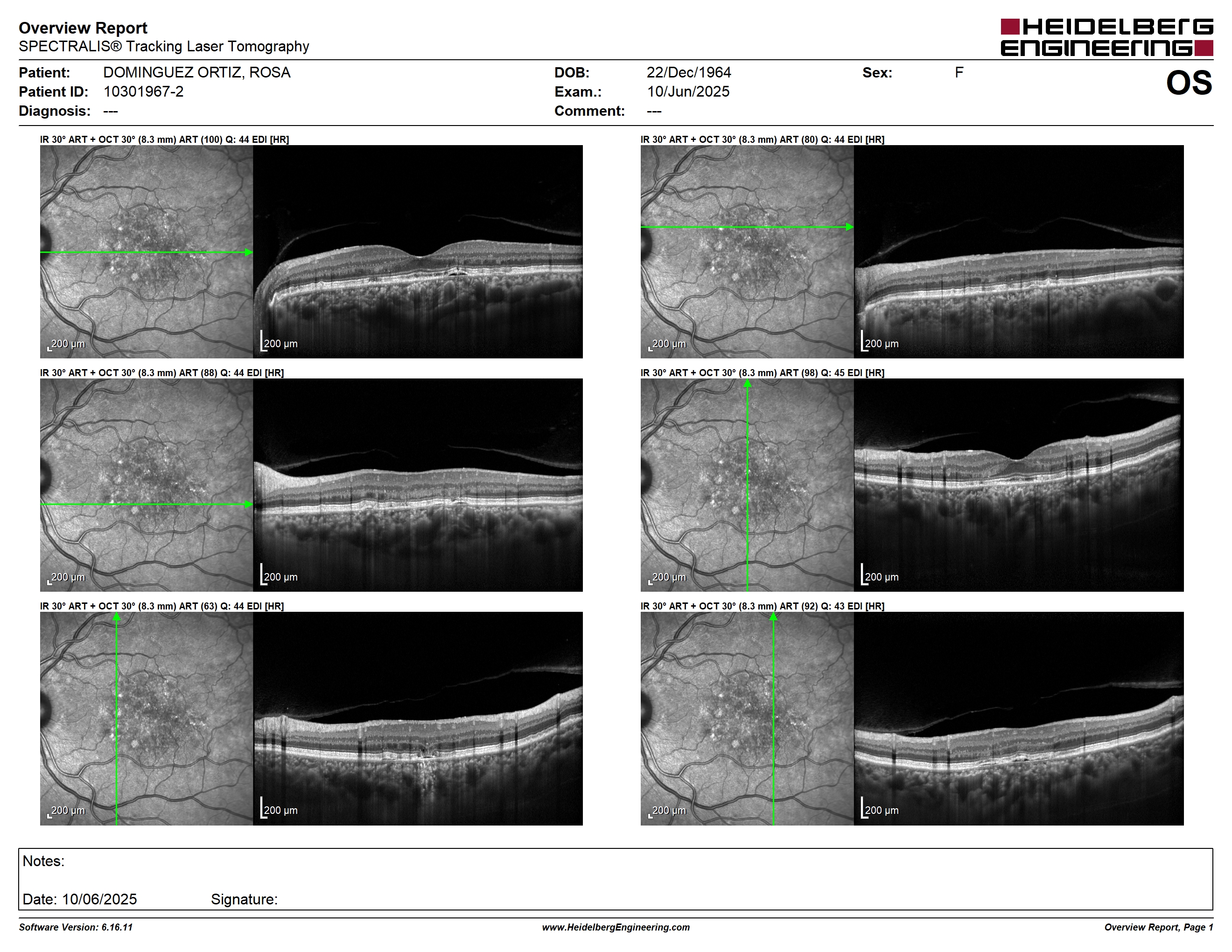Click Software Version: 6.16.11 text
This screenshot has height=952, width=1232.
(76, 927)
